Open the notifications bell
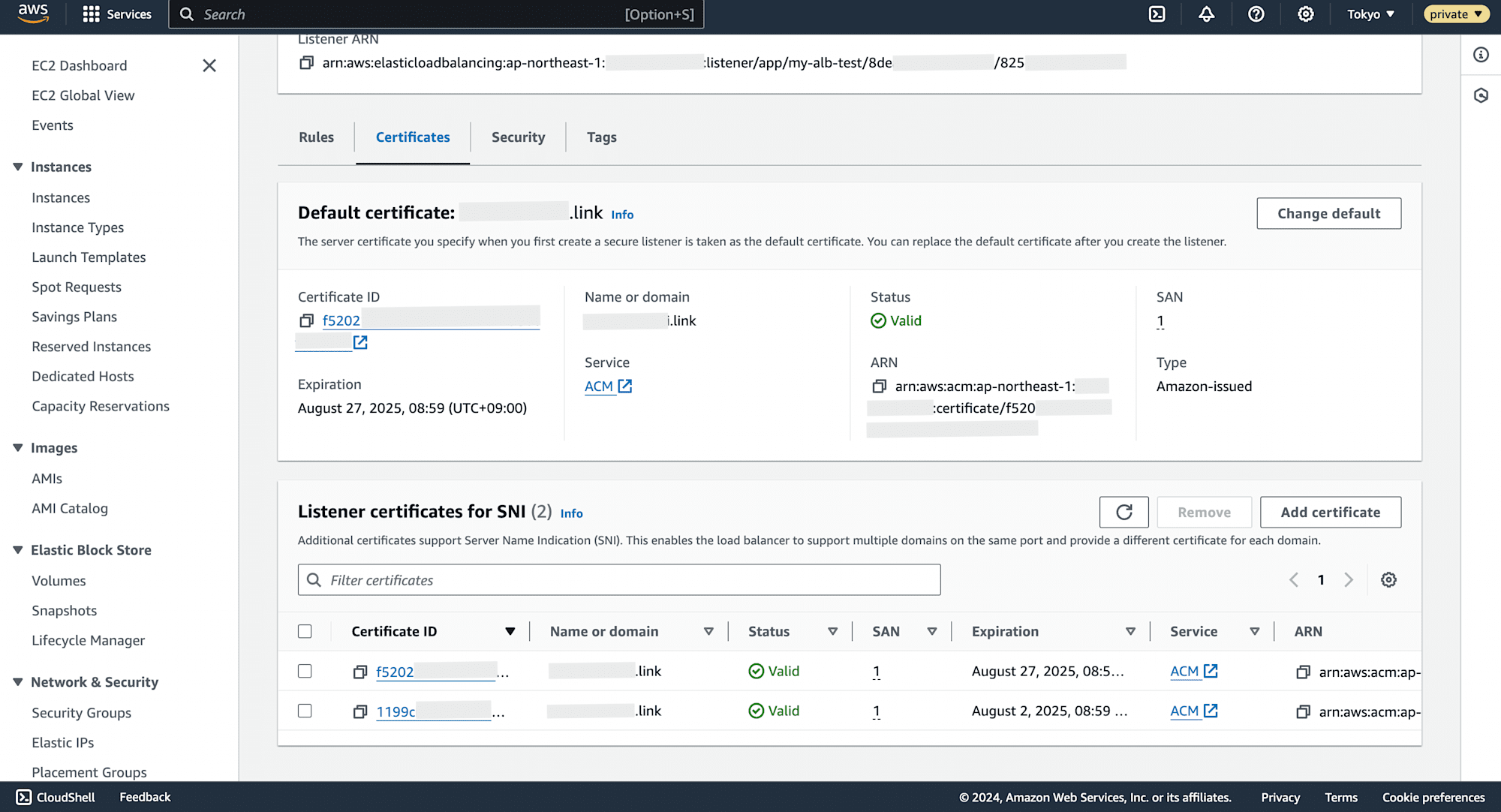 [x=1207, y=14]
